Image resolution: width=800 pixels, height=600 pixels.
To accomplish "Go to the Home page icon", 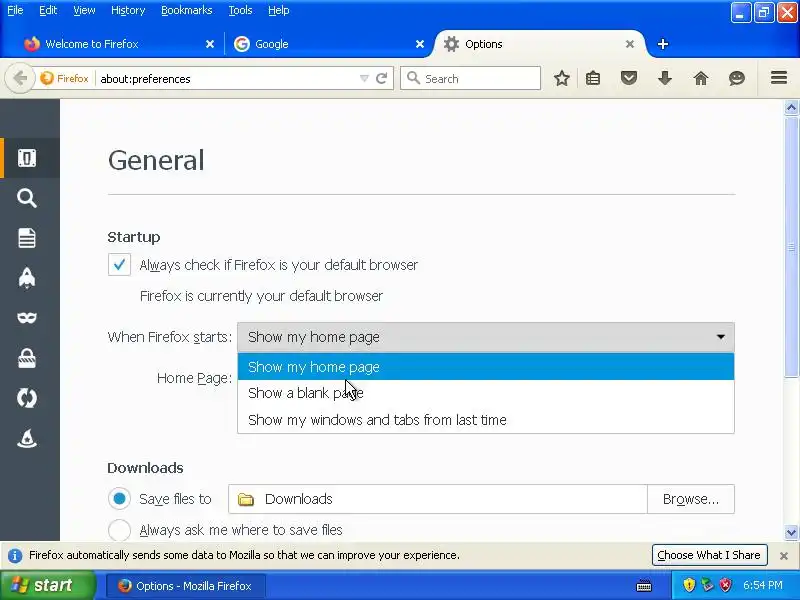I will (701, 78).
